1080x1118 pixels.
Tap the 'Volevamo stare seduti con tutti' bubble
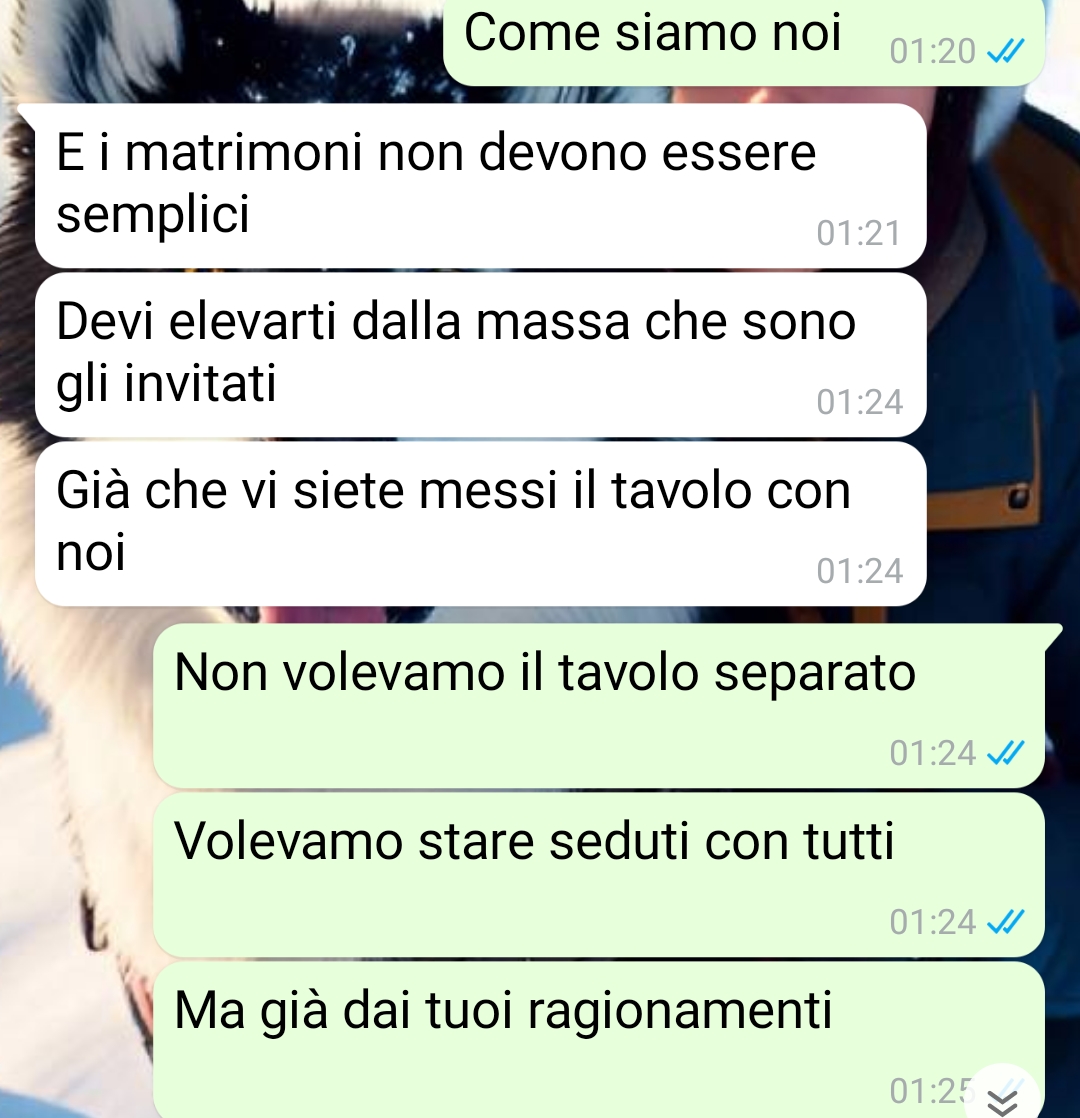[599, 875]
